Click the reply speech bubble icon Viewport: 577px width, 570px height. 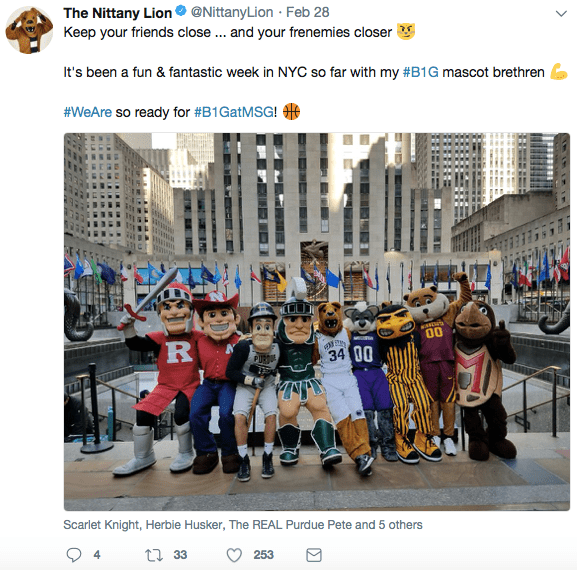[74, 555]
